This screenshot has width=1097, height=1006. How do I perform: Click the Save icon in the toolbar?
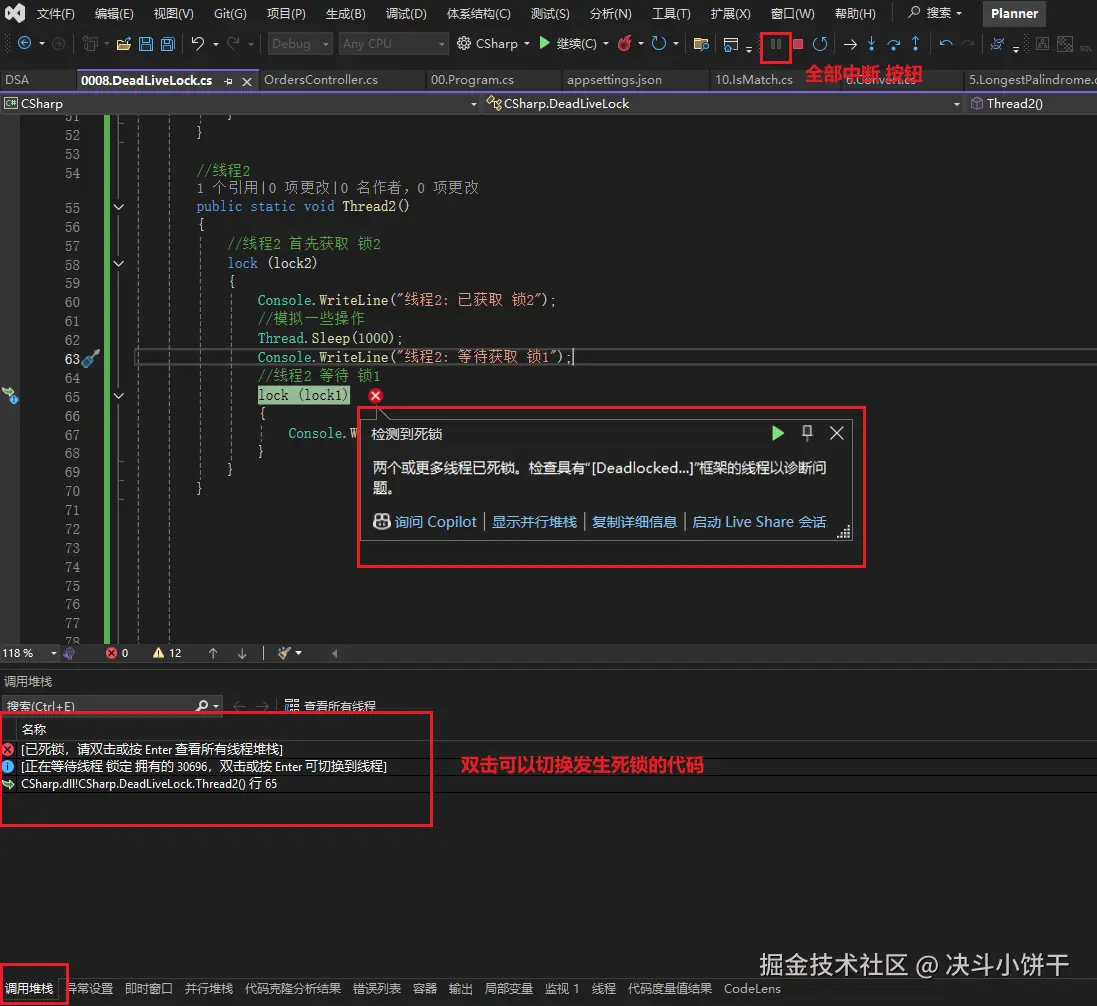pos(146,44)
